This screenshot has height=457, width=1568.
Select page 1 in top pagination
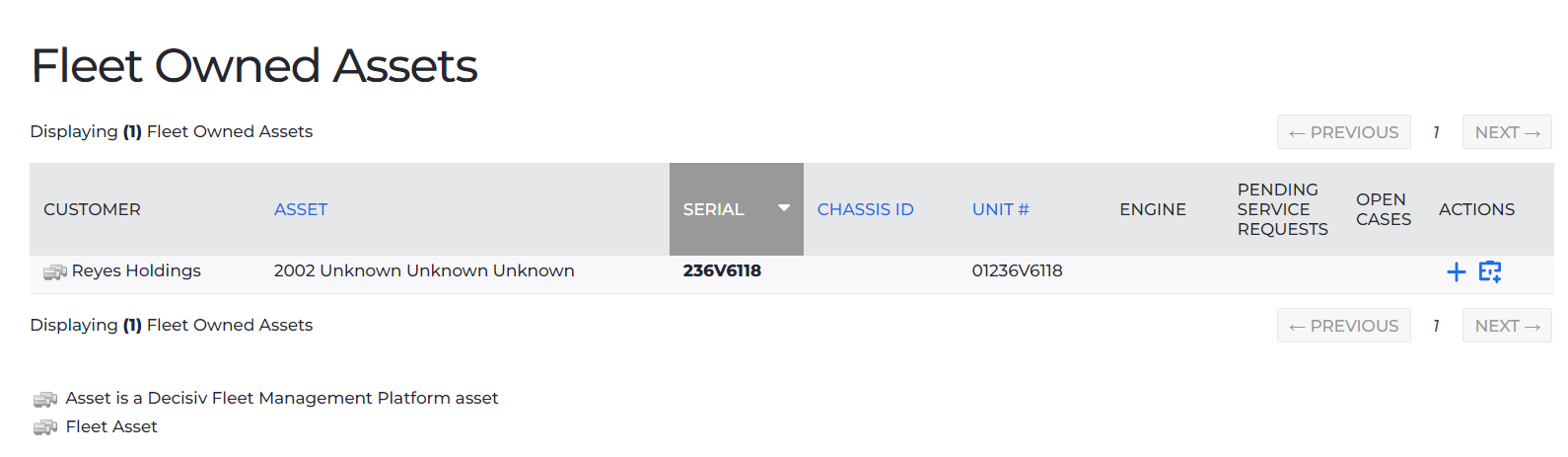point(1436,132)
